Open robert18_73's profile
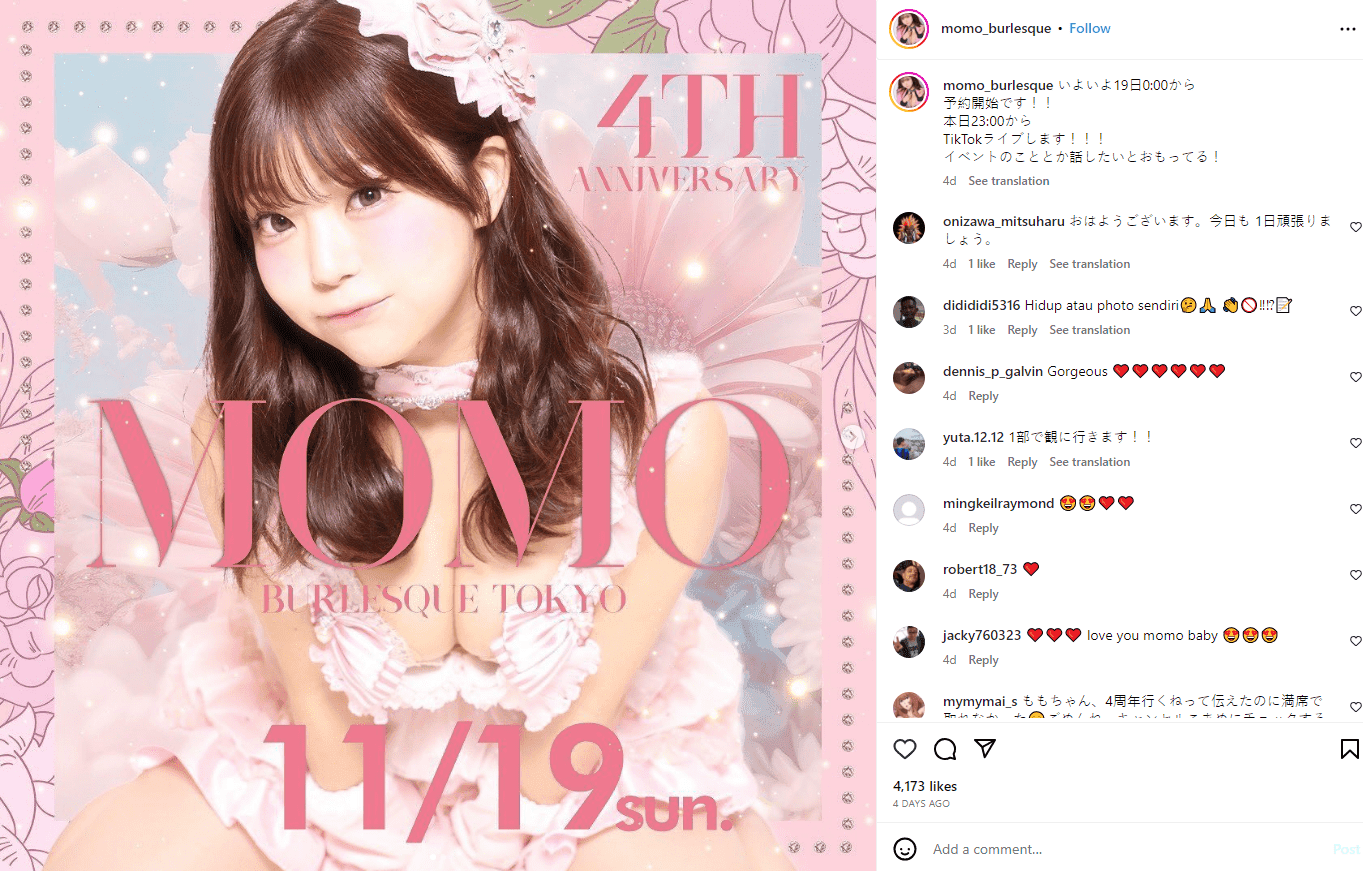Viewport: 1363px width, 871px height. [x=980, y=569]
